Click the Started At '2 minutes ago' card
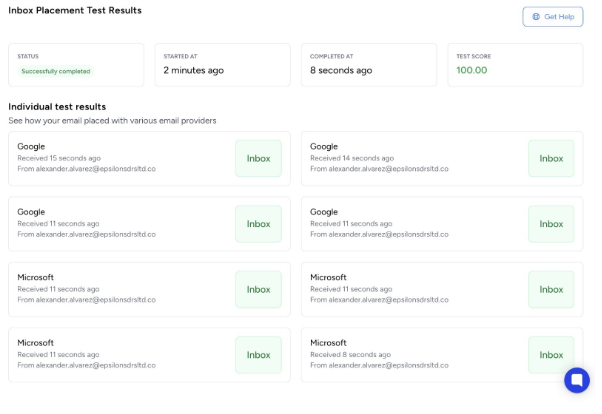 pos(223,64)
